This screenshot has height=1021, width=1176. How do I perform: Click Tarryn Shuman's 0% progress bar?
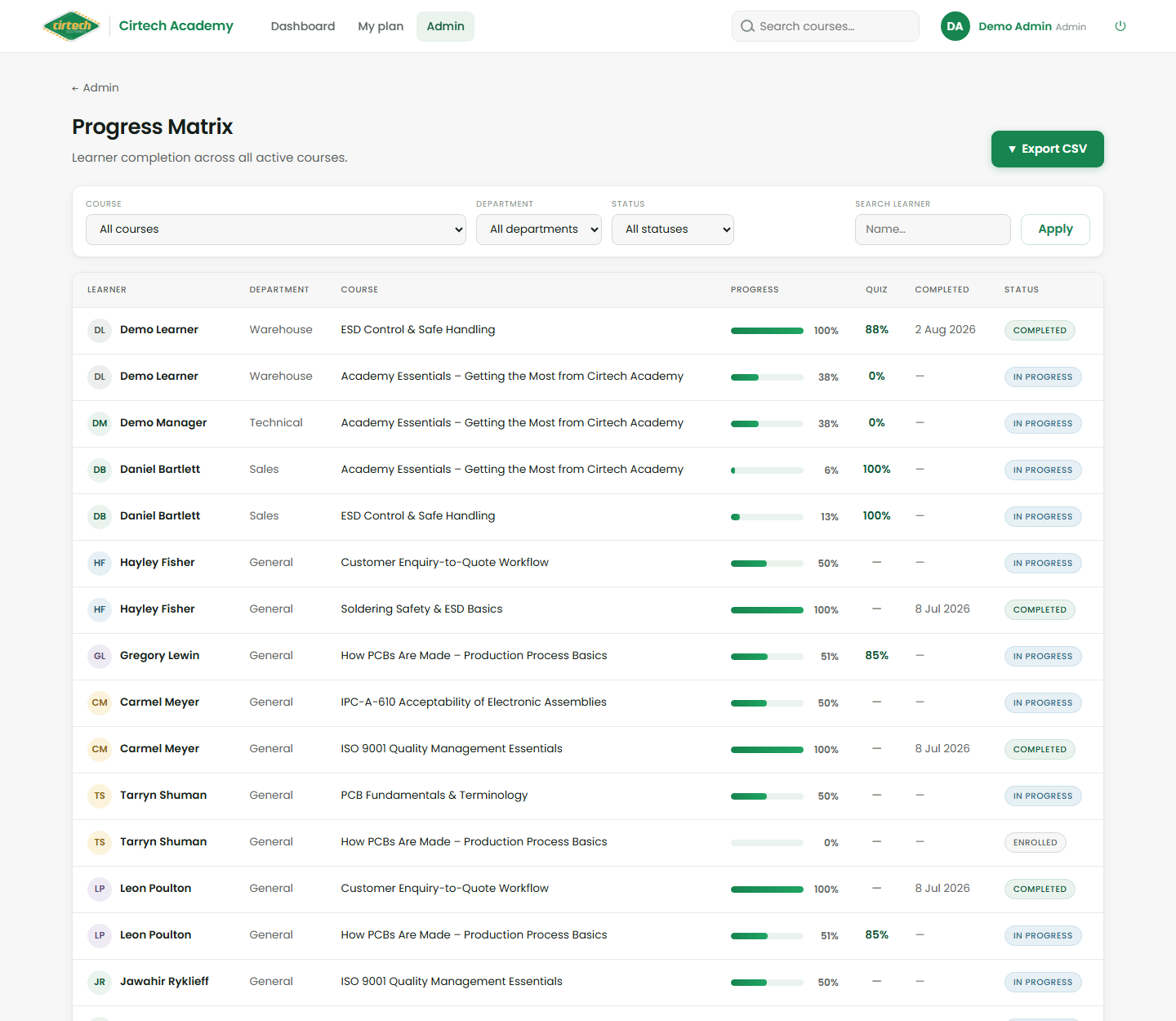click(767, 843)
